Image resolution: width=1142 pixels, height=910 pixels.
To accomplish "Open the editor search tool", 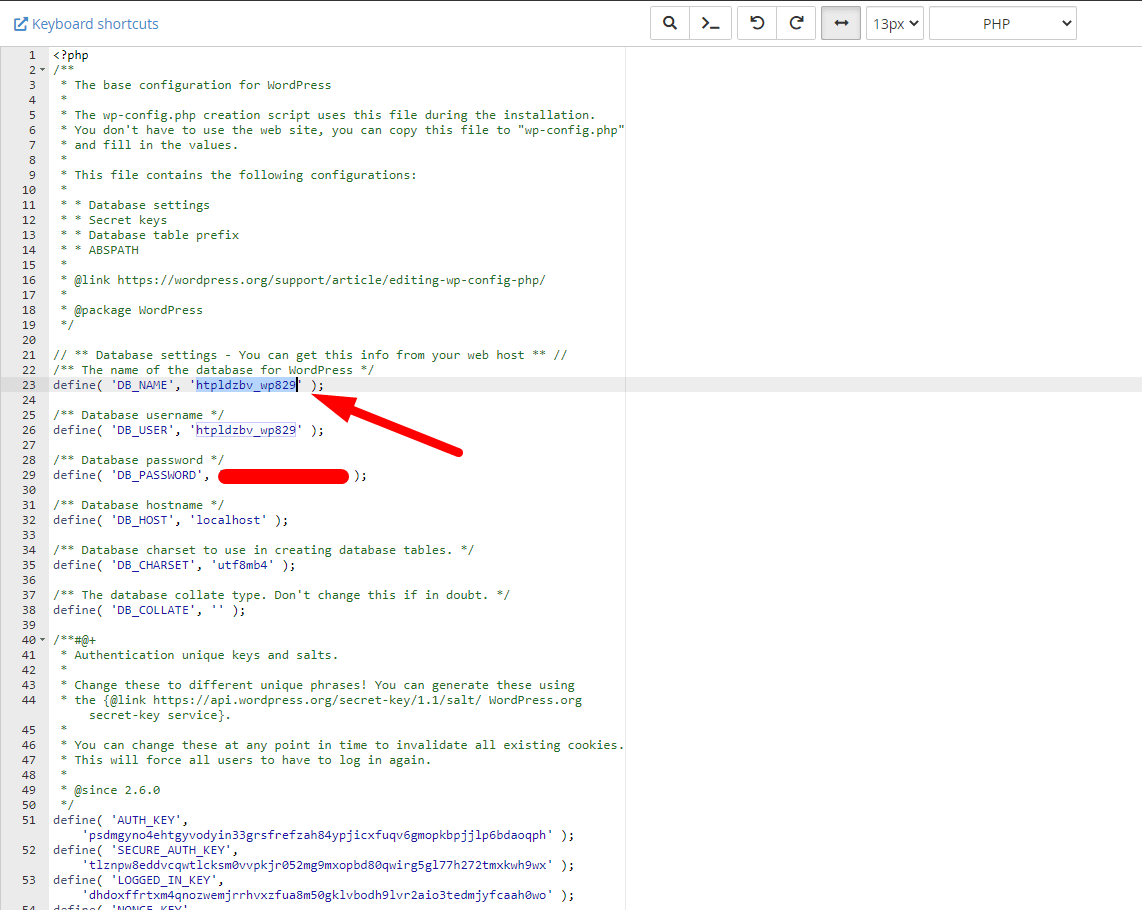I will coord(669,23).
